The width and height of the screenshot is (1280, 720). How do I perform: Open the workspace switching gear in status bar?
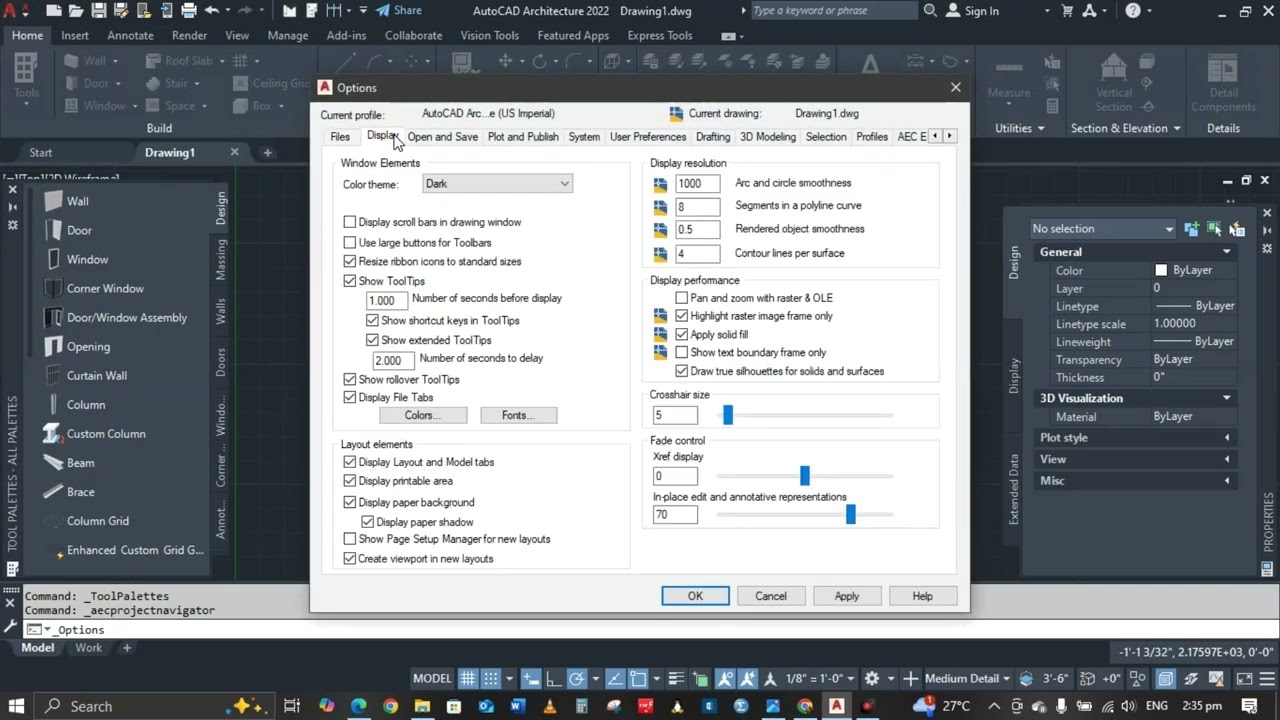pos(872,678)
